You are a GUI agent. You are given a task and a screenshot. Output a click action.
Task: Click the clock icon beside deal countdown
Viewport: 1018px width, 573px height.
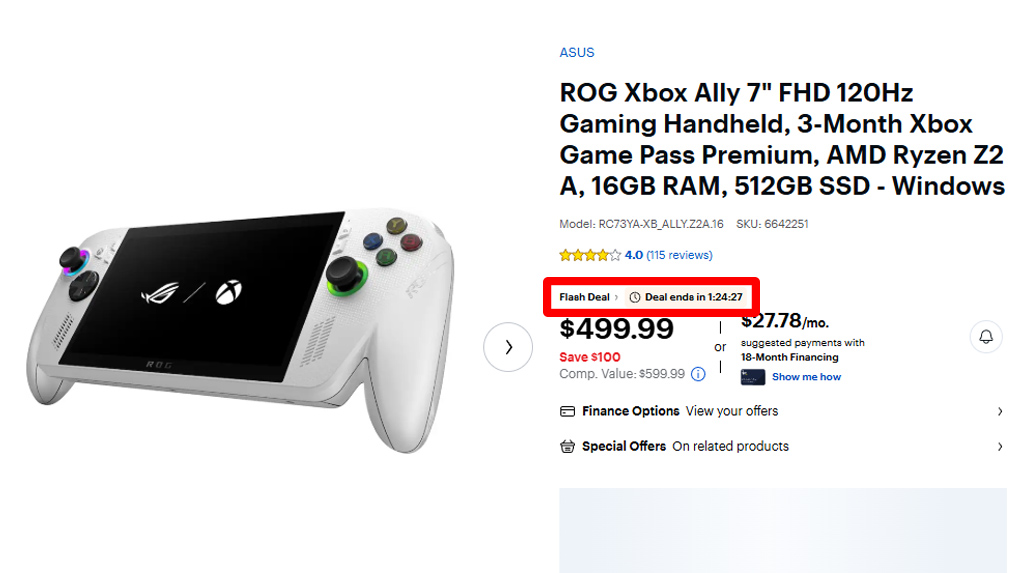(634, 297)
